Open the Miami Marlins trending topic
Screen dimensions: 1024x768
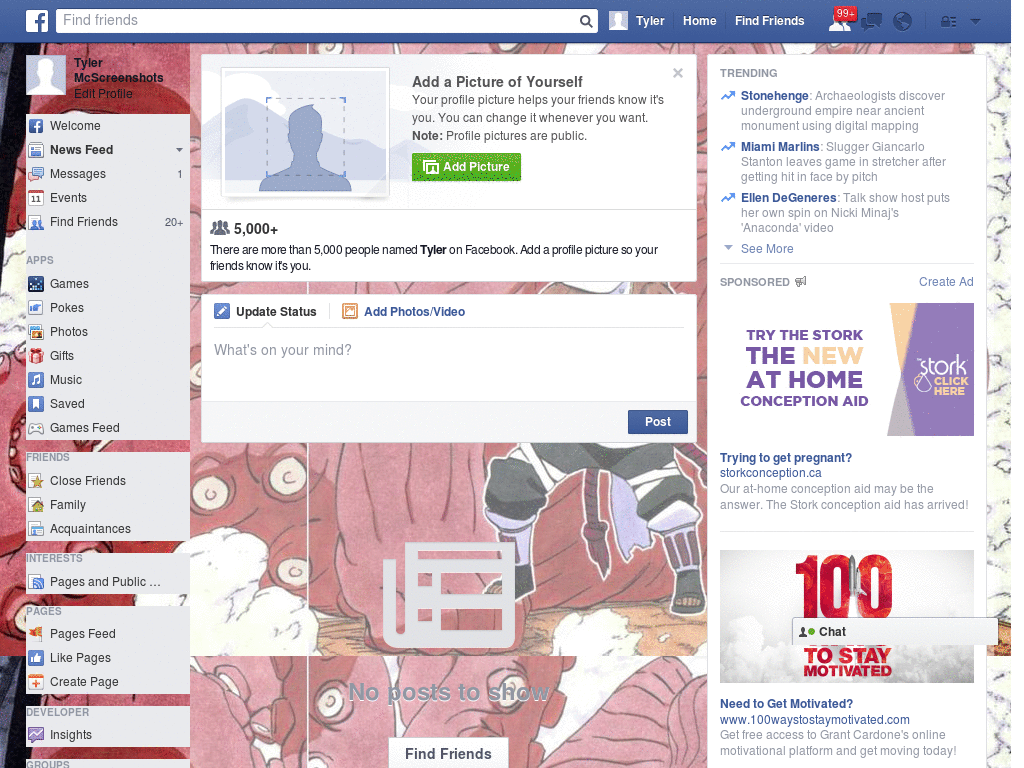point(780,147)
